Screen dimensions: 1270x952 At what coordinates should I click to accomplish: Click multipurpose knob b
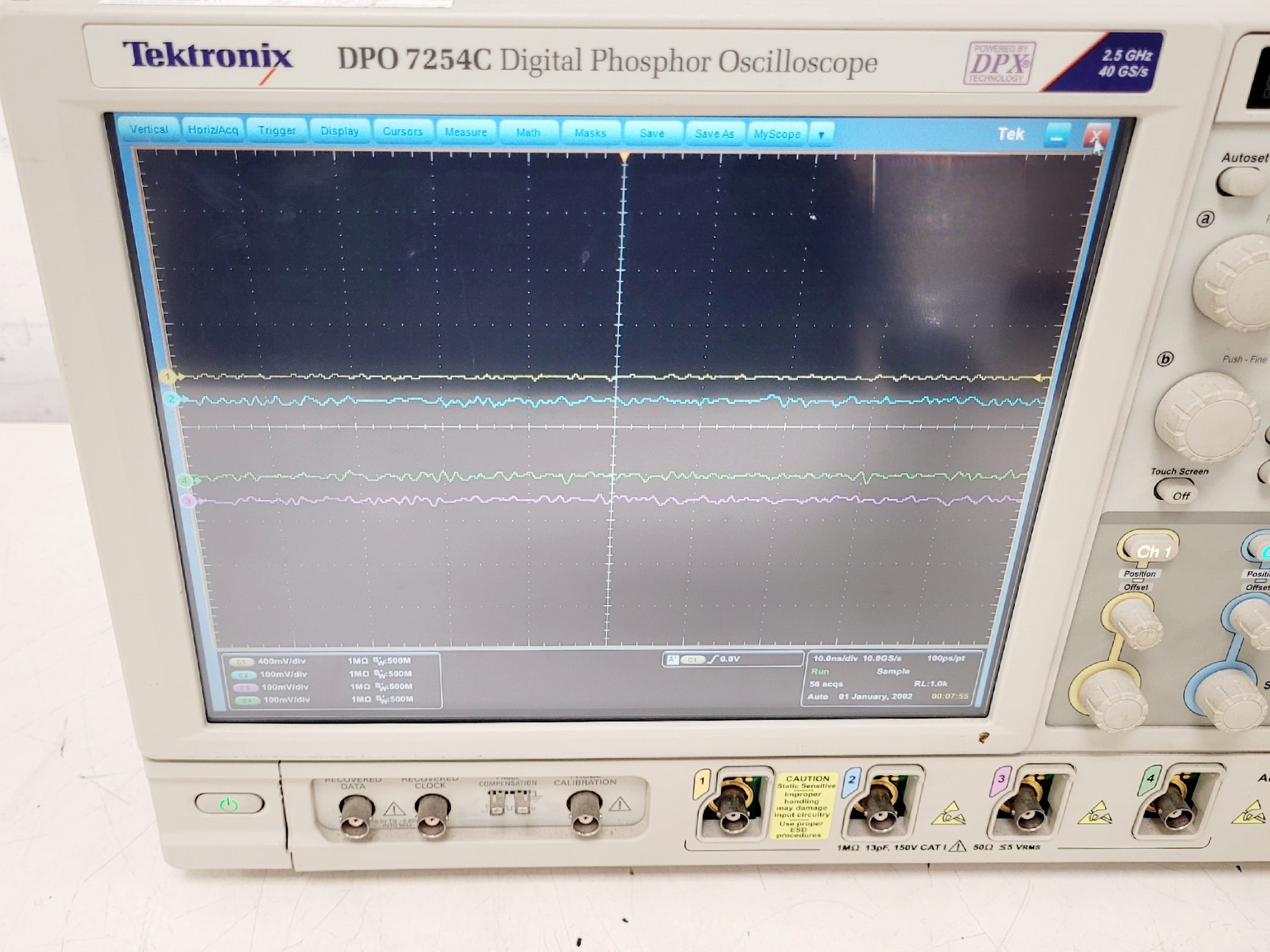(1206, 416)
